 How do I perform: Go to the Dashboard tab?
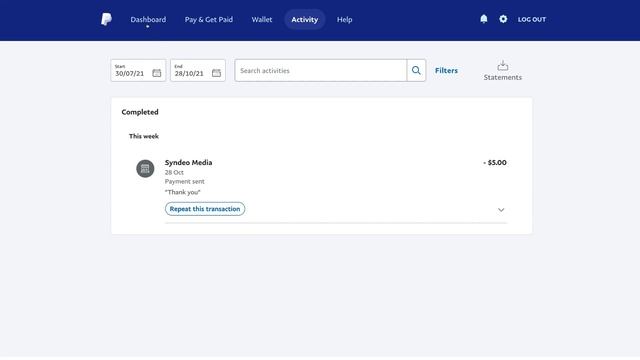click(148, 20)
